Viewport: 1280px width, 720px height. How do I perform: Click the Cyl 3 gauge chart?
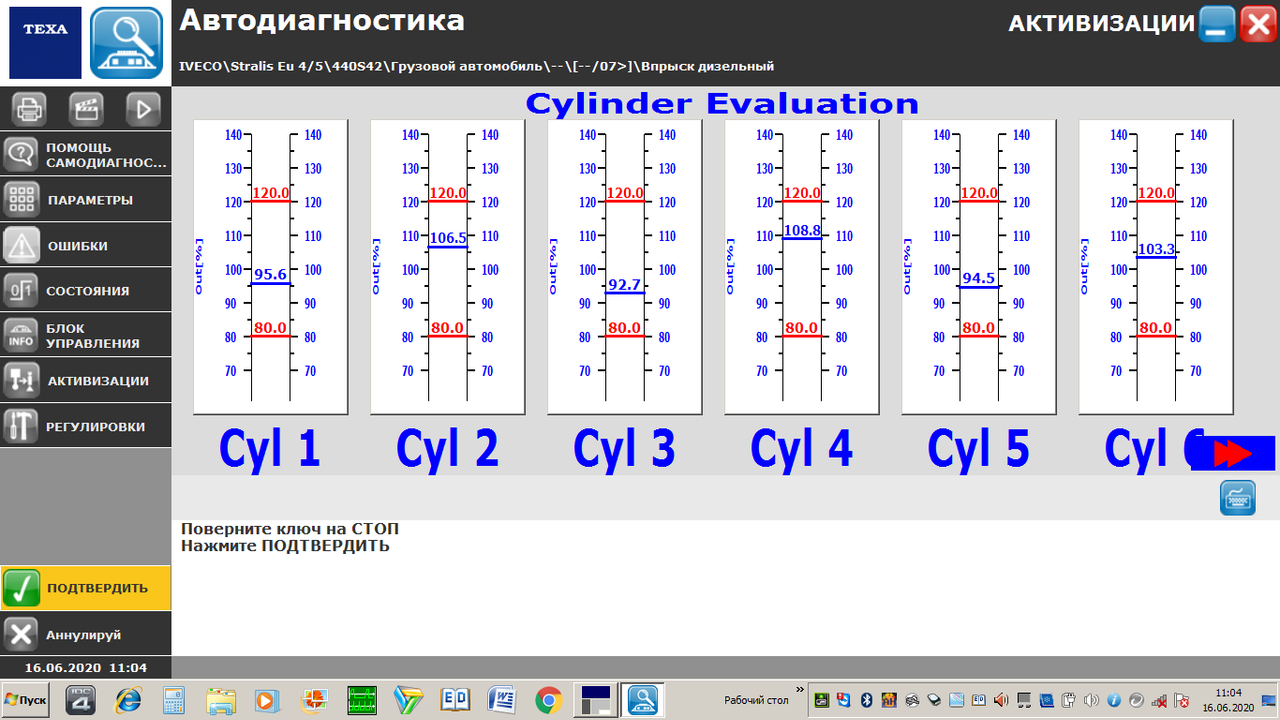click(624, 265)
